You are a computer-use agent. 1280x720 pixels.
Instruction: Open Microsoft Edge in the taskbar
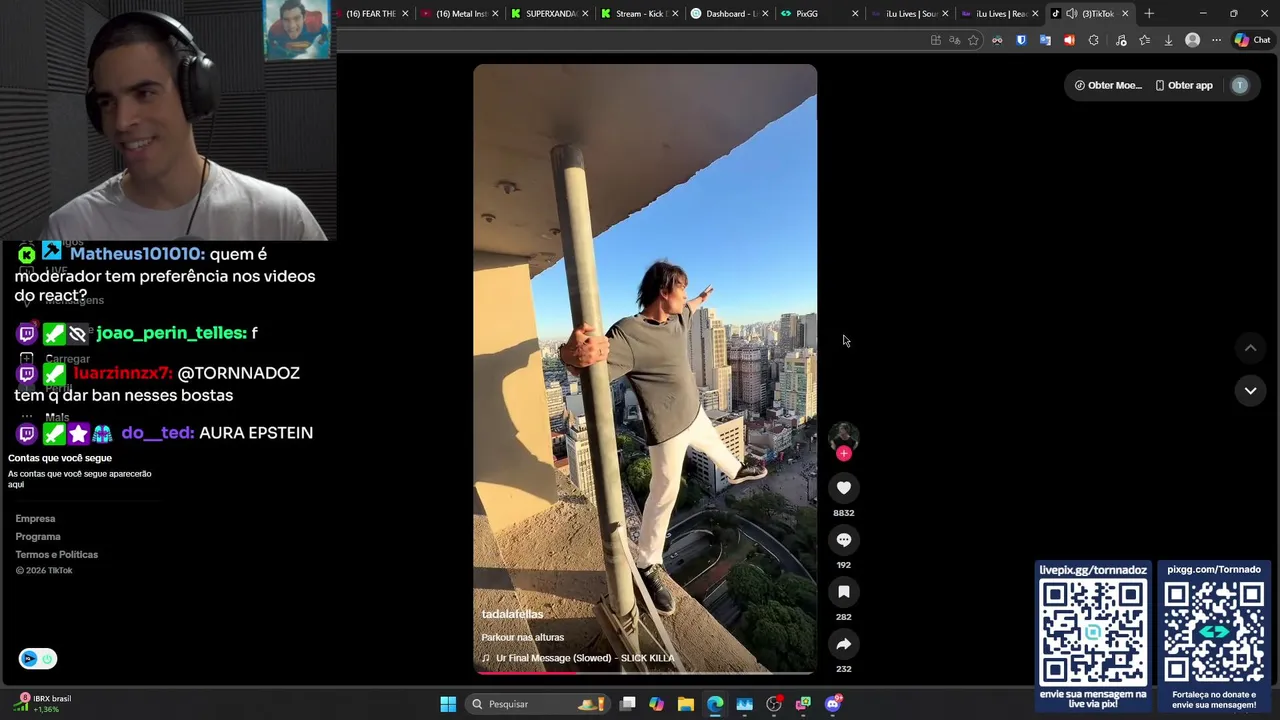715,704
